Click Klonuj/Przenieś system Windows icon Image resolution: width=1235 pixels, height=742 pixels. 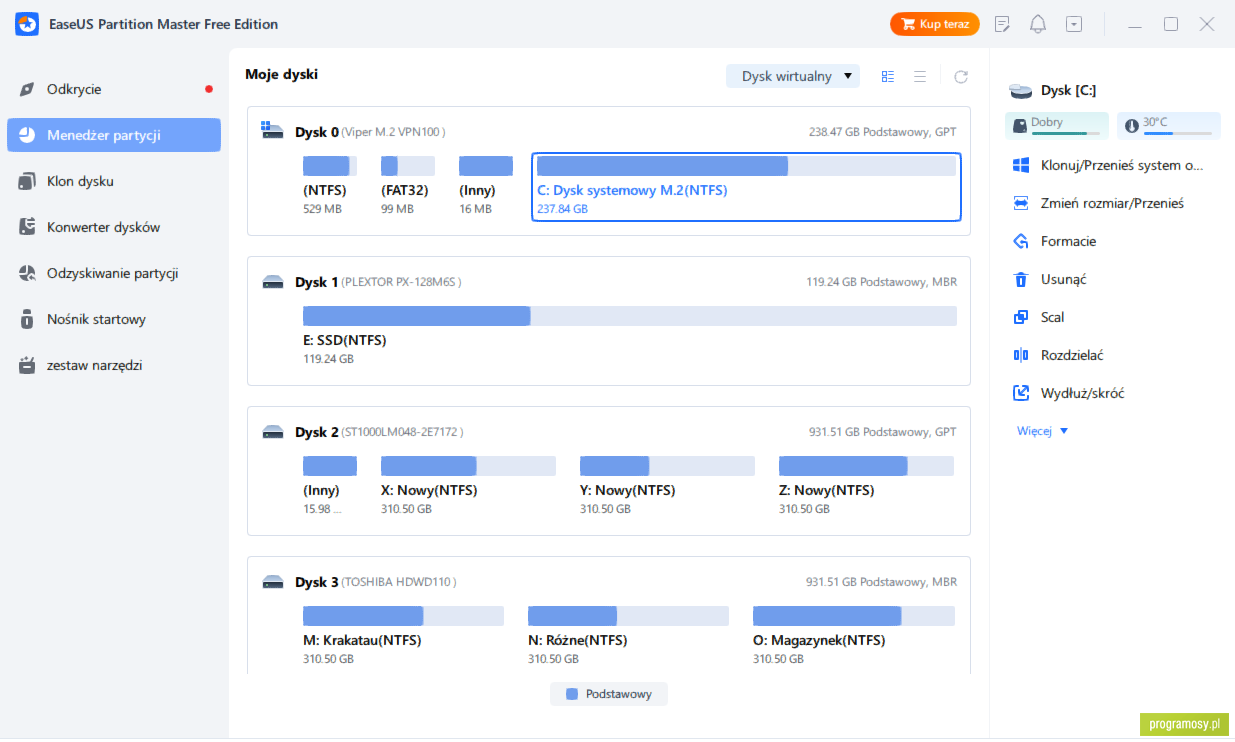(1021, 165)
